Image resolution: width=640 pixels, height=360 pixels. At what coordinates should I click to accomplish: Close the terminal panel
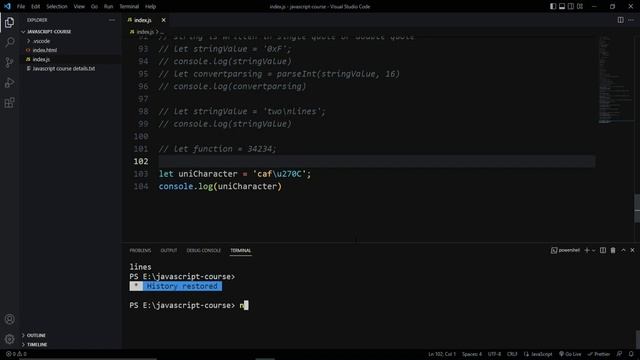pyautogui.click(x=632, y=250)
